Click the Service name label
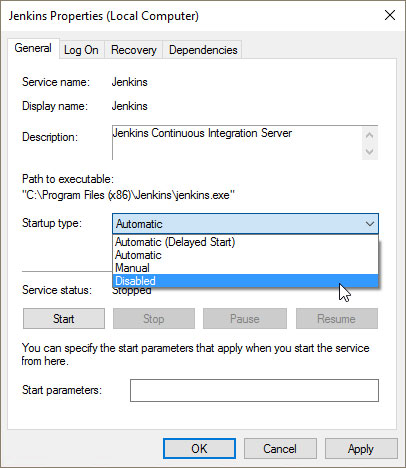This screenshot has height=468, width=406. (56, 82)
